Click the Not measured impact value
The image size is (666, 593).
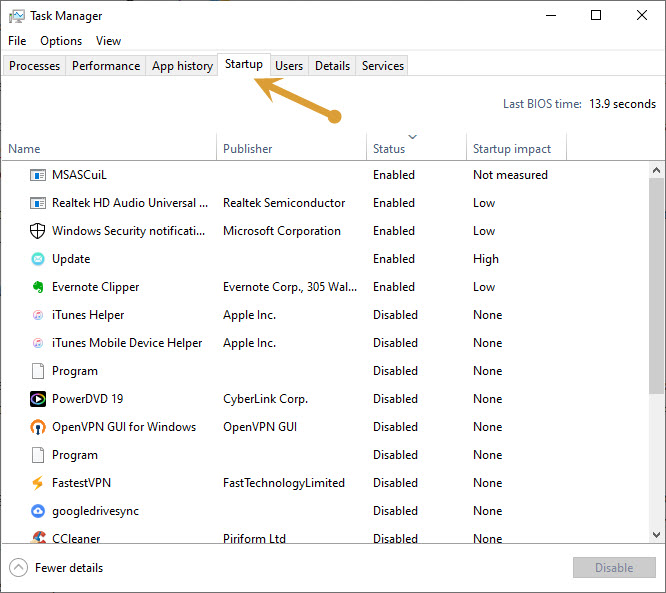pyautogui.click(x=510, y=175)
